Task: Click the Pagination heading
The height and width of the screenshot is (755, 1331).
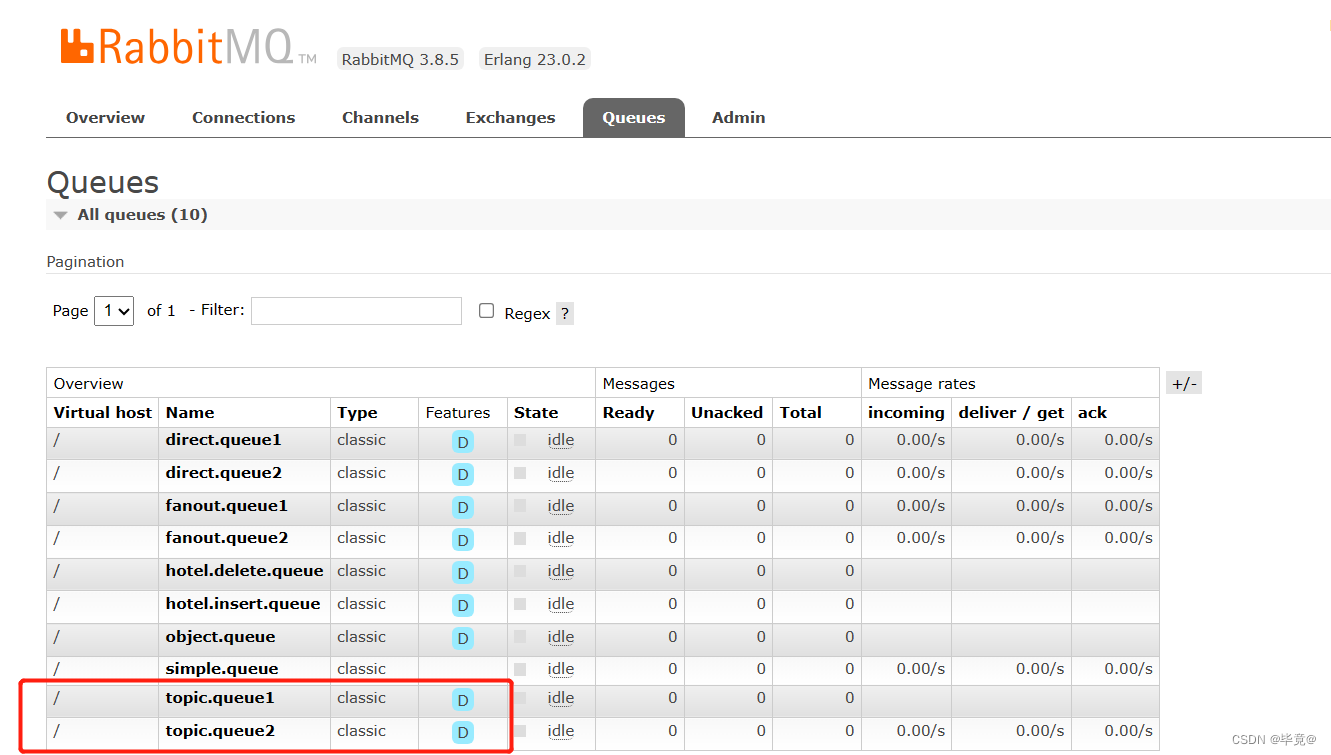Action: click(85, 261)
